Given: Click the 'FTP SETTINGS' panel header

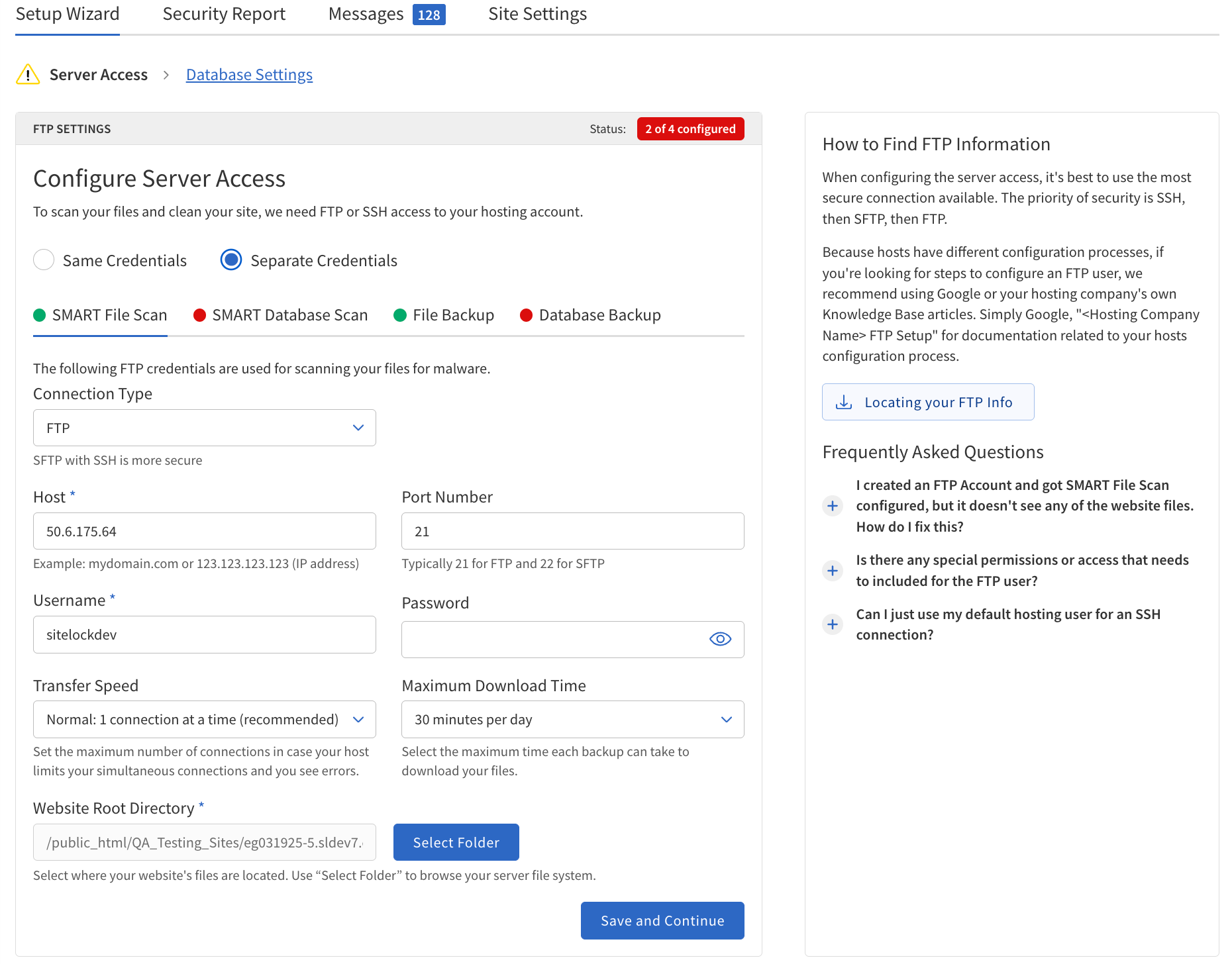Looking at the screenshot, I should [x=72, y=129].
